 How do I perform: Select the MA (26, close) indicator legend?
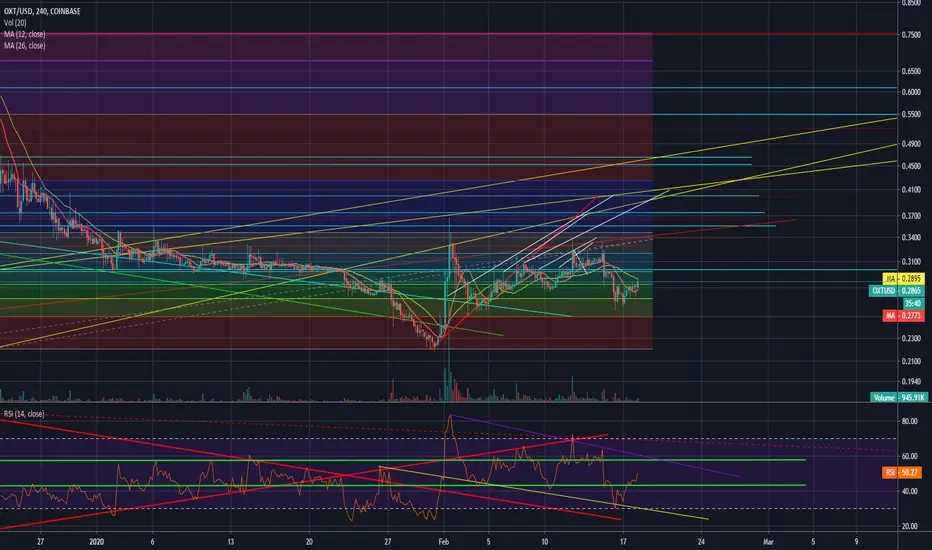(24, 46)
